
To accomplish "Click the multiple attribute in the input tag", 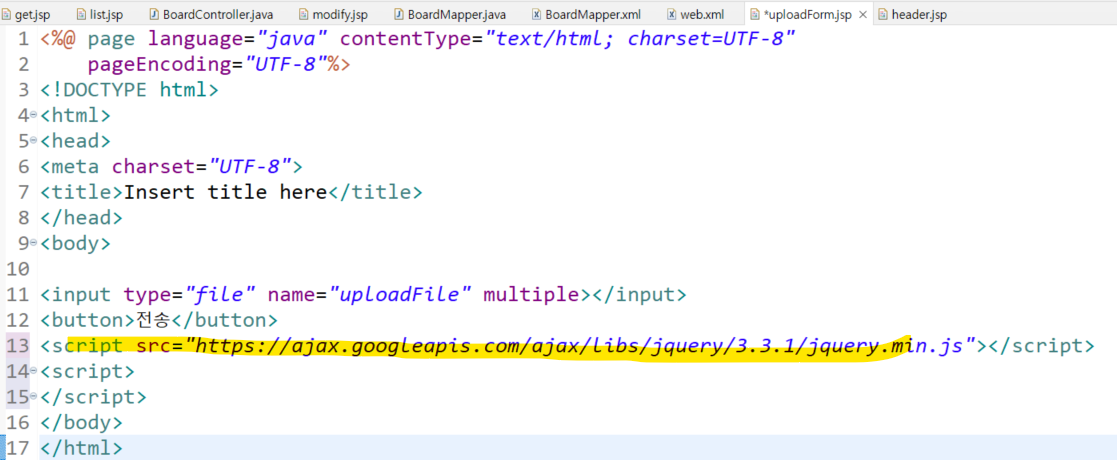I will tap(532, 295).
